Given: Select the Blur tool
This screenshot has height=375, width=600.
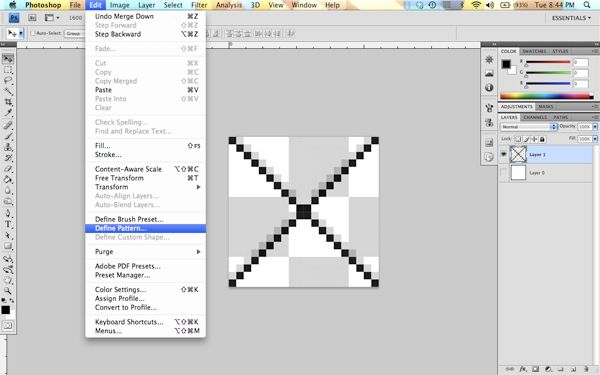Looking at the screenshot, I should (x=8, y=191).
